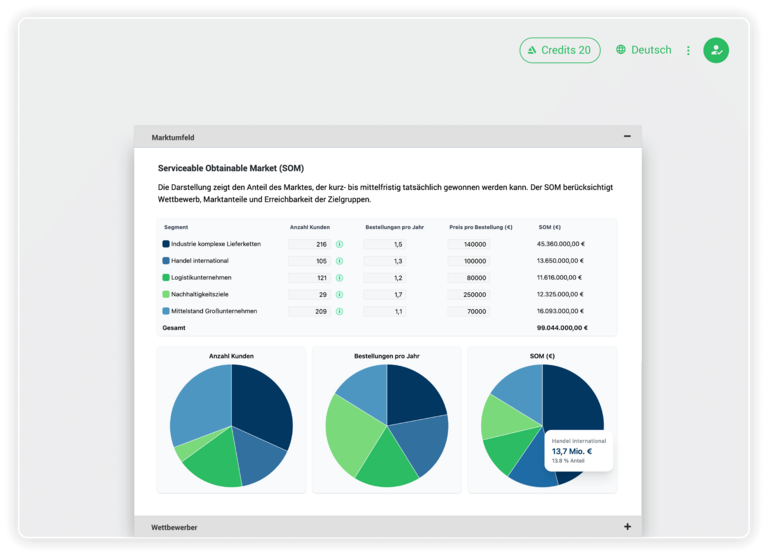Click the dark blue Industrie komplexe Lieferketten swatch

pyautogui.click(x=166, y=244)
